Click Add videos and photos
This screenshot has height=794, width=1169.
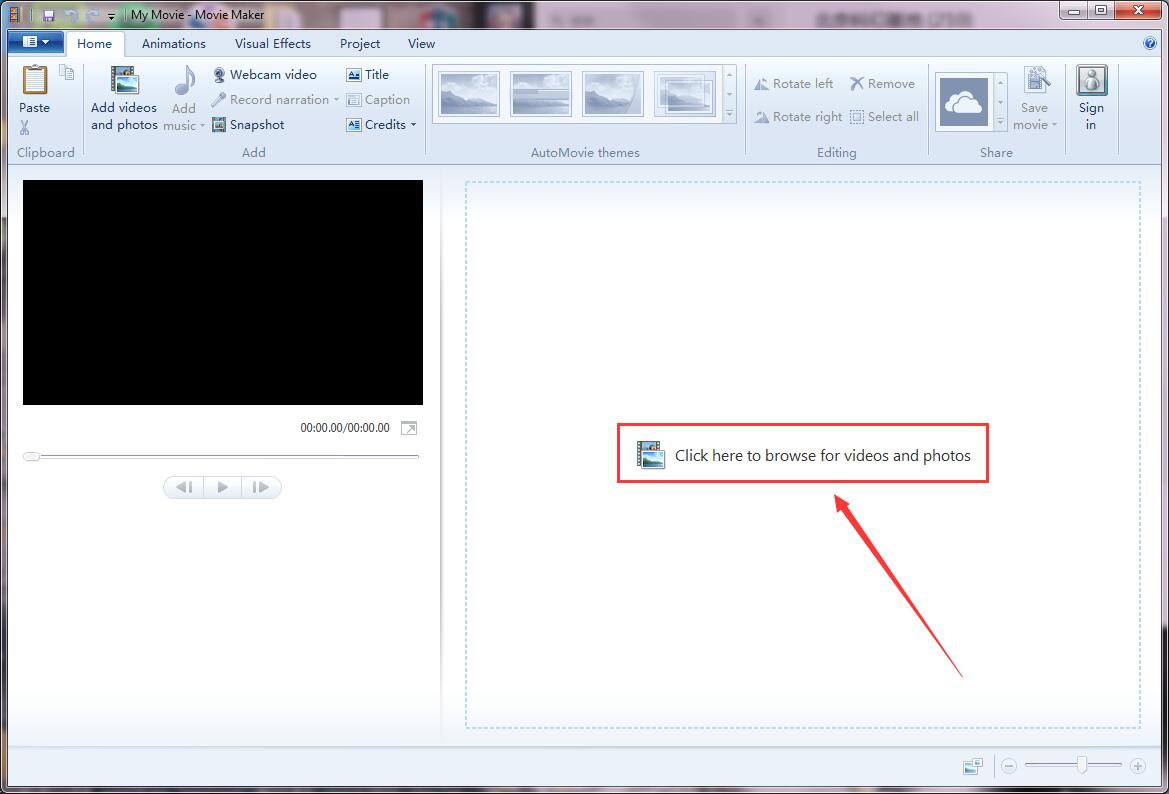pos(124,98)
